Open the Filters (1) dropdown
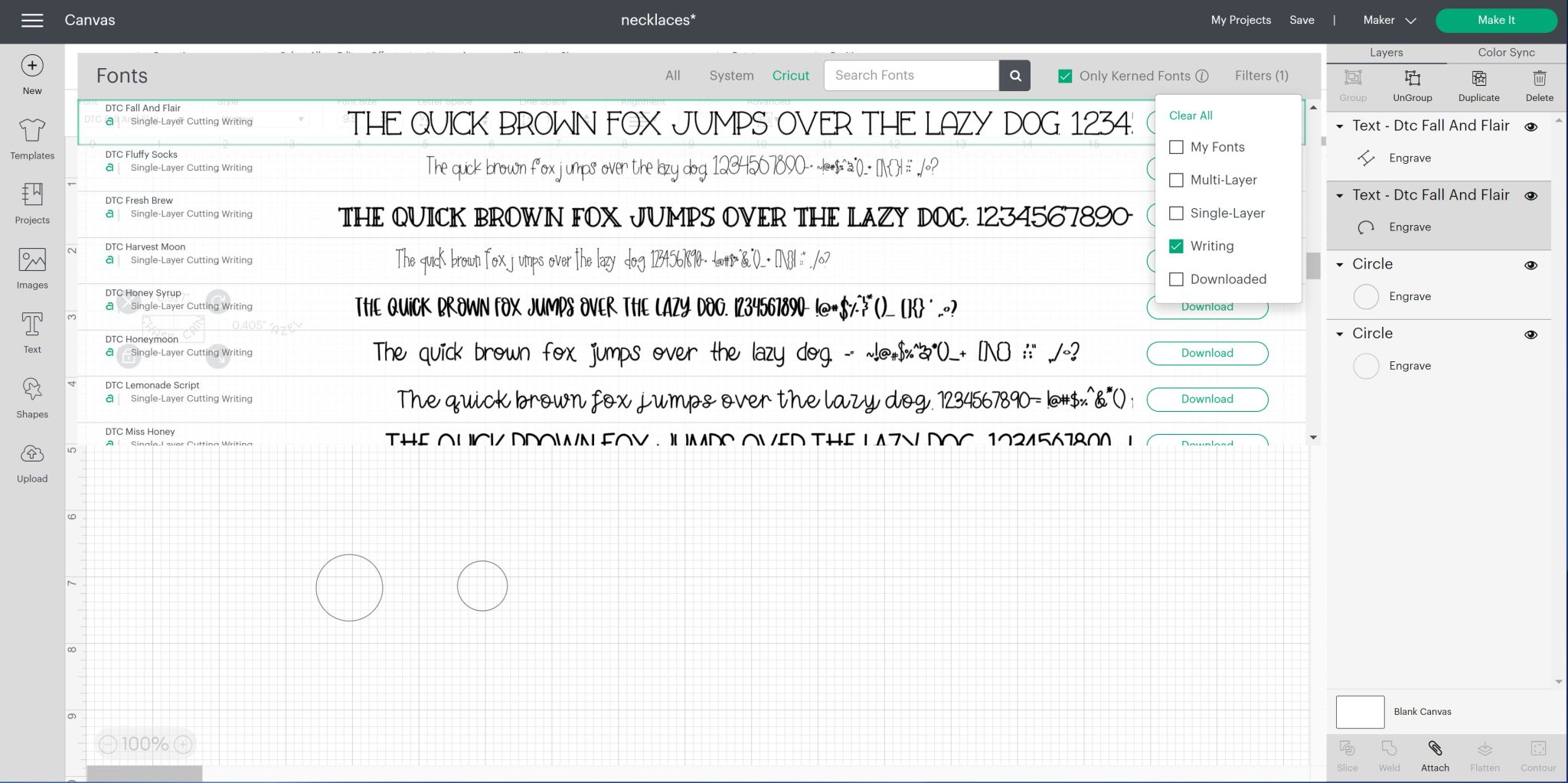The height and width of the screenshot is (783, 1568). (1262, 76)
